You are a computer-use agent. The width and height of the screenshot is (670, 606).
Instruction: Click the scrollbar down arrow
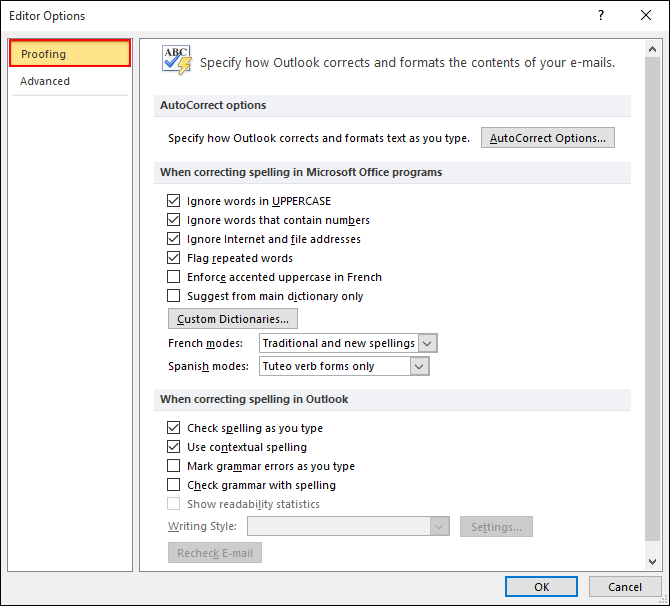(652, 562)
